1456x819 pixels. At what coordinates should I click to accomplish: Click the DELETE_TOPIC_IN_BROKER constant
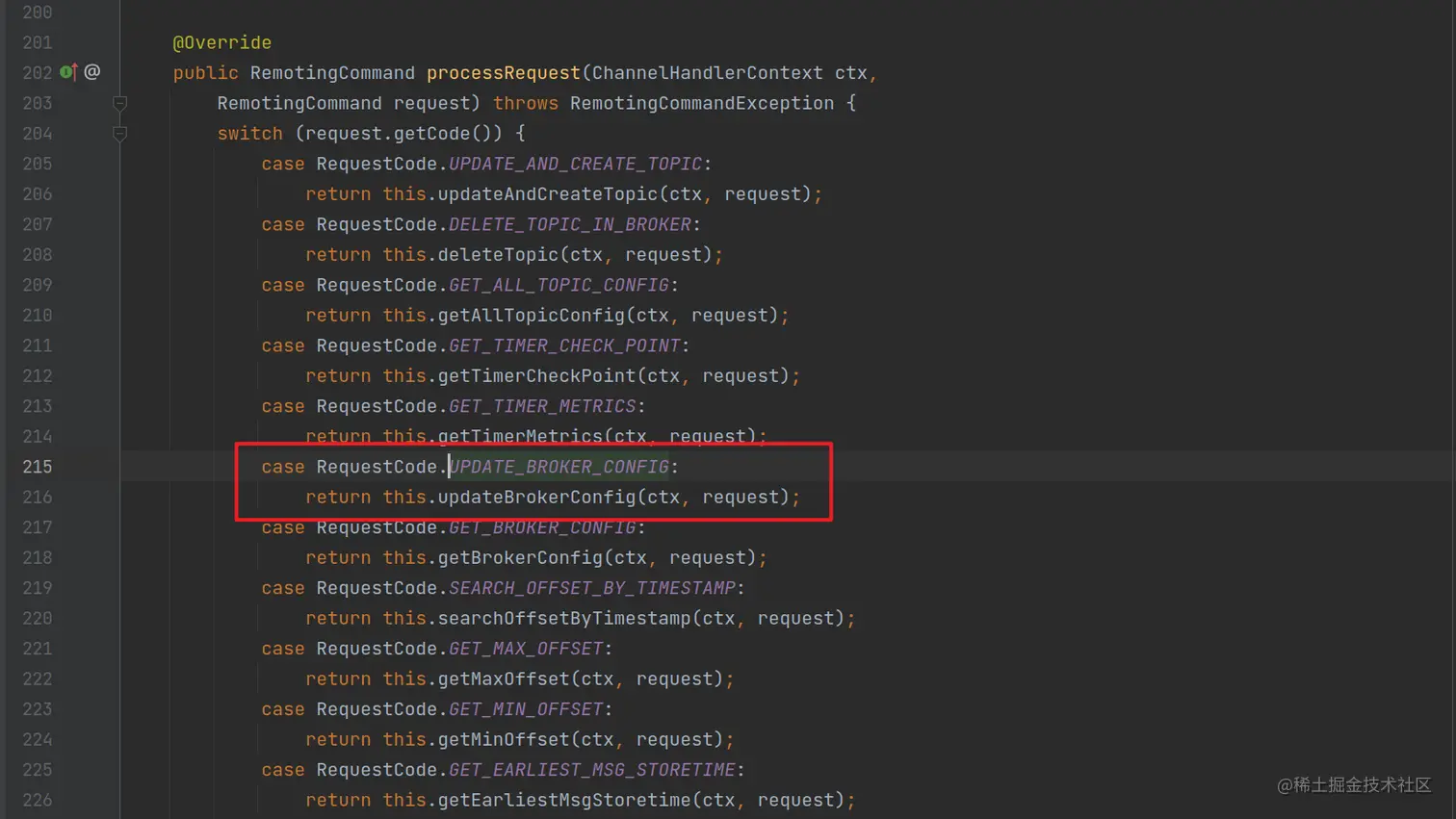[x=570, y=224]
